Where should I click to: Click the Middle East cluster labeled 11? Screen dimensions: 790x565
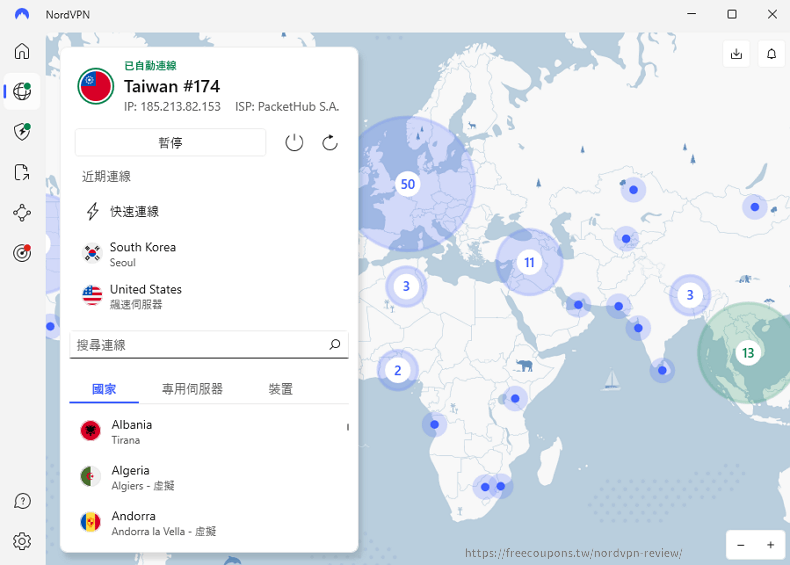coord(529,262)
